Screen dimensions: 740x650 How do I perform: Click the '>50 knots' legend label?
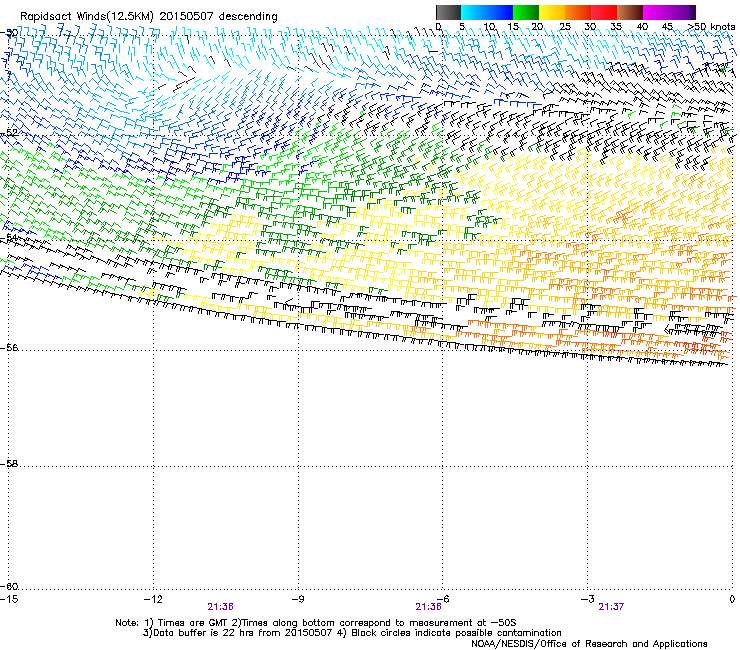tap(711, 27)
